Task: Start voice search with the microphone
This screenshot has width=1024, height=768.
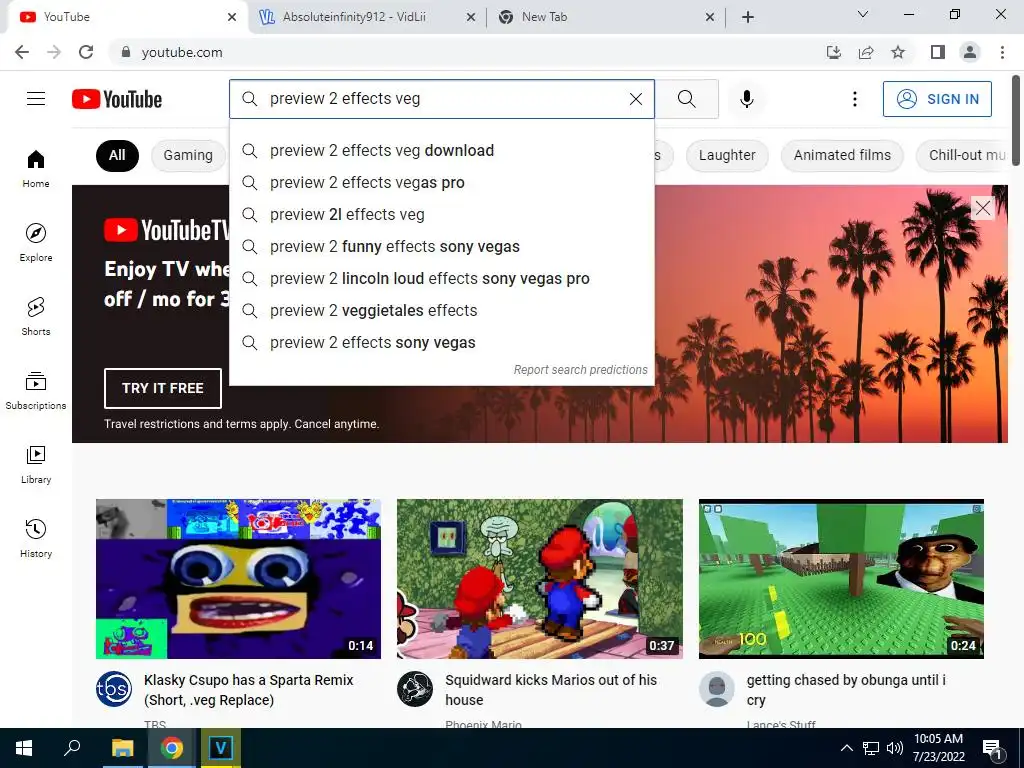Action: tap(747, 99)
